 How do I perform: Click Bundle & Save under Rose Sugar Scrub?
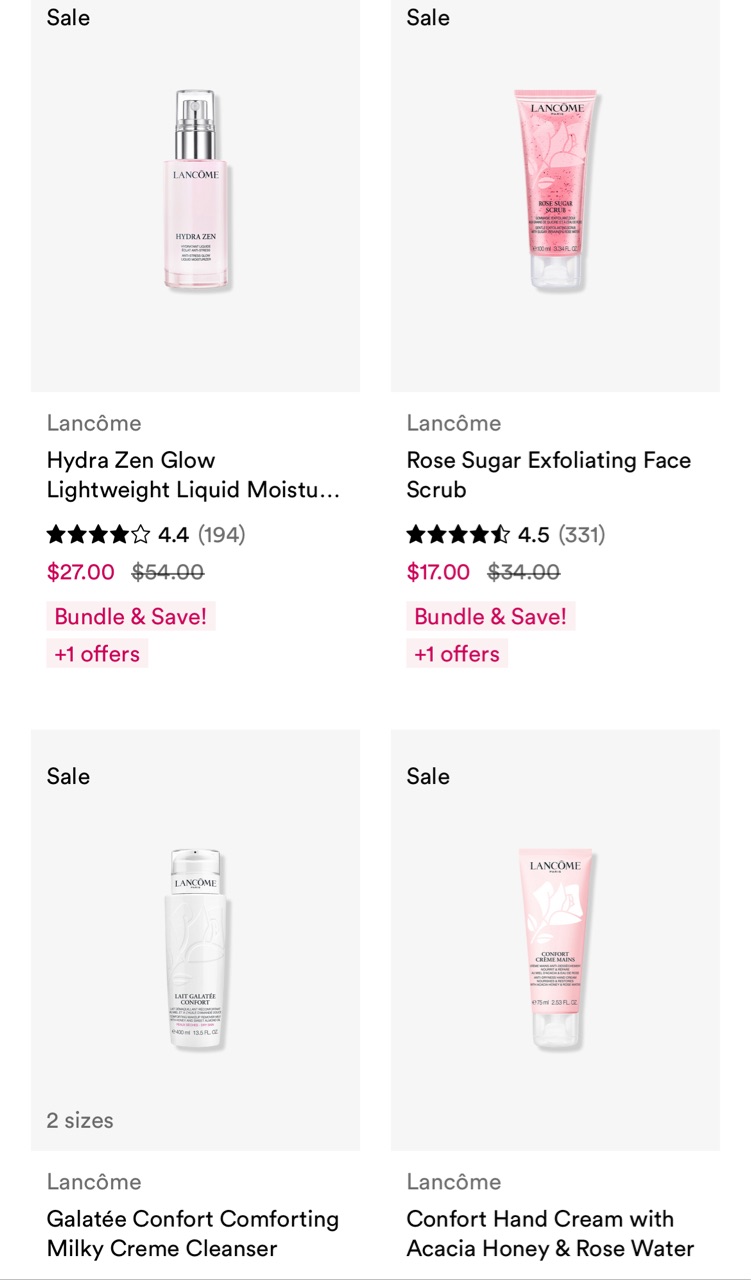[491, 616]
